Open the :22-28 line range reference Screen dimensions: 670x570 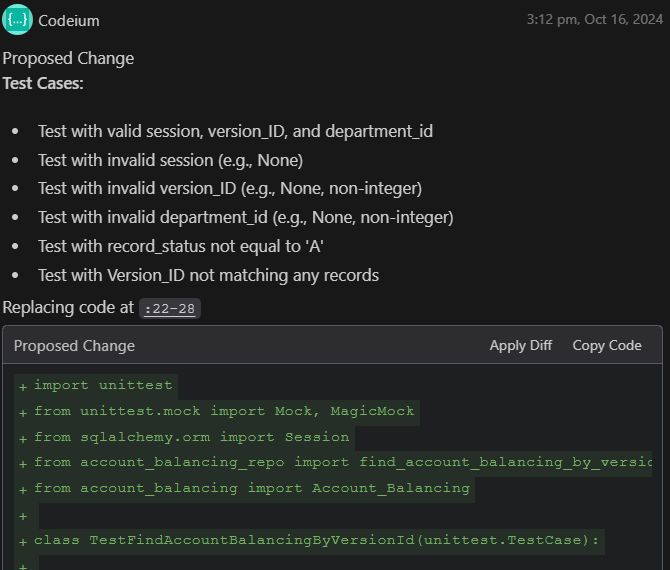point(169,309)
